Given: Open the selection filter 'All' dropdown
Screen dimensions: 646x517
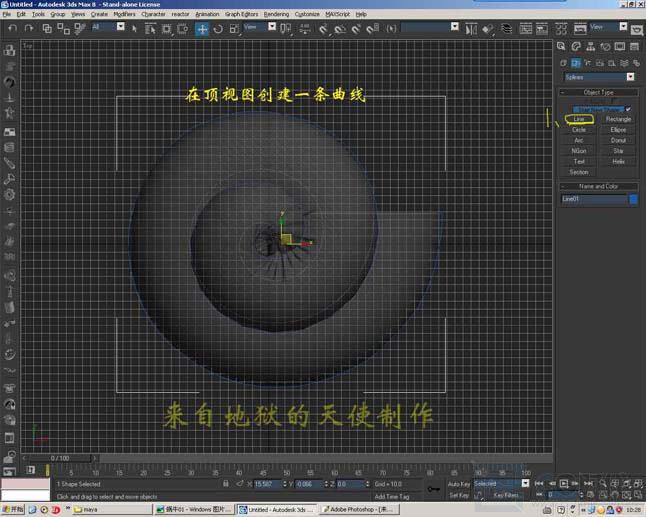Looking at the screenshot, I should 121,27.
